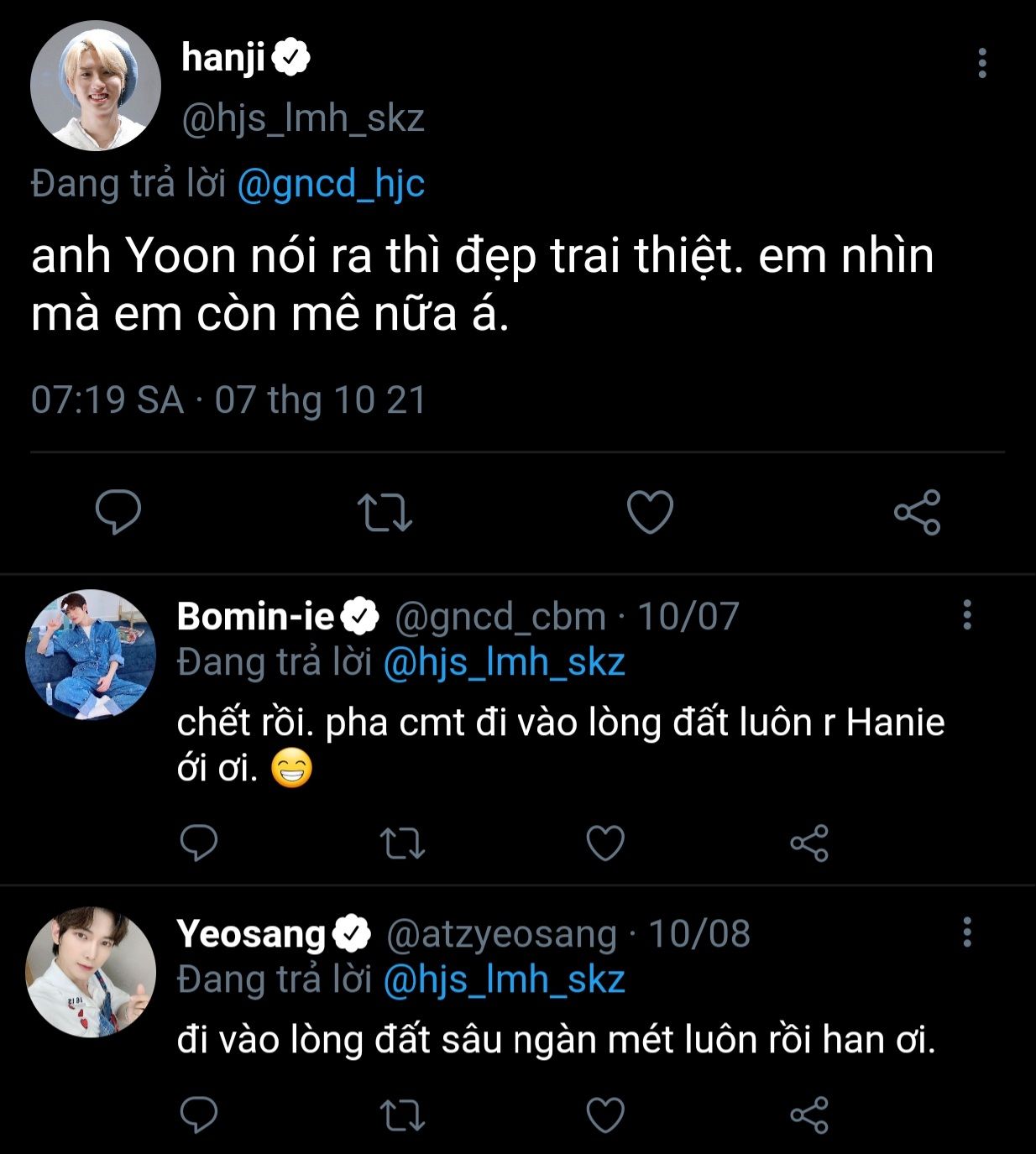Reply to hanji's main tweet
1036x1154 pixels.
click(x=118, y=512)
